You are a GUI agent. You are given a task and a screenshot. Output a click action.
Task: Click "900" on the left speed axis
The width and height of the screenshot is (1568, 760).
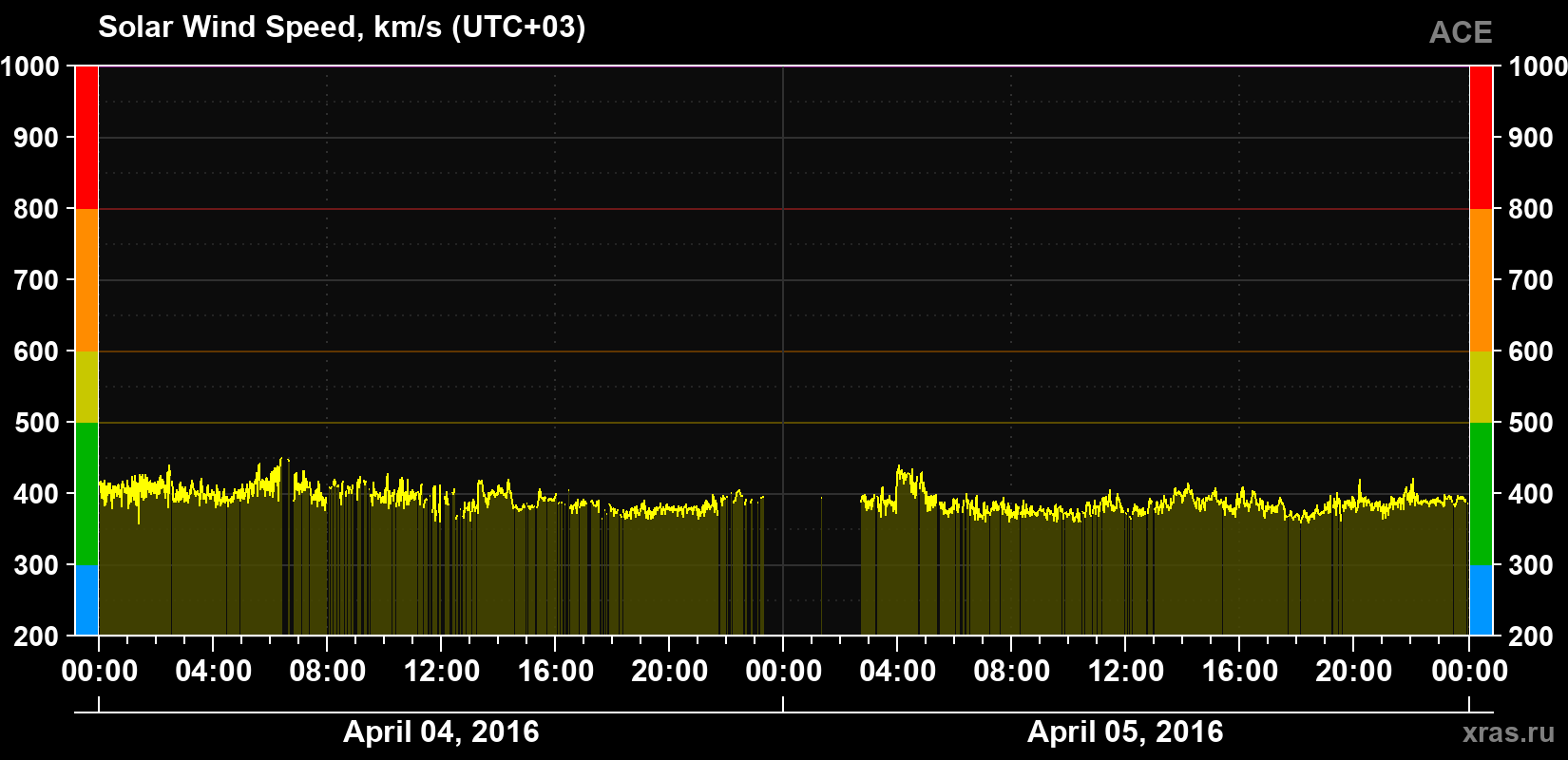37,138
